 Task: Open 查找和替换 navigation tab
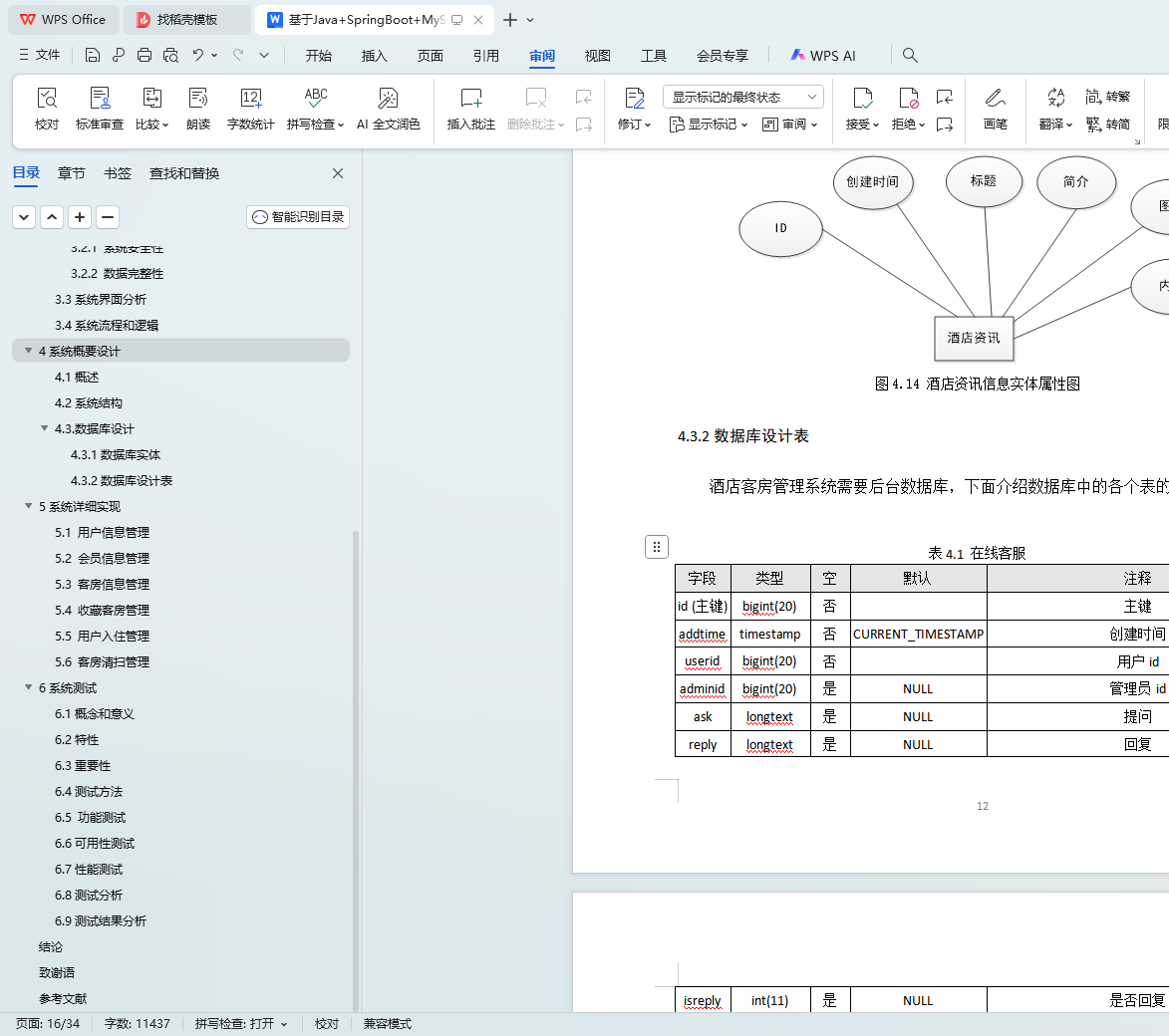(x=184, y=173)
